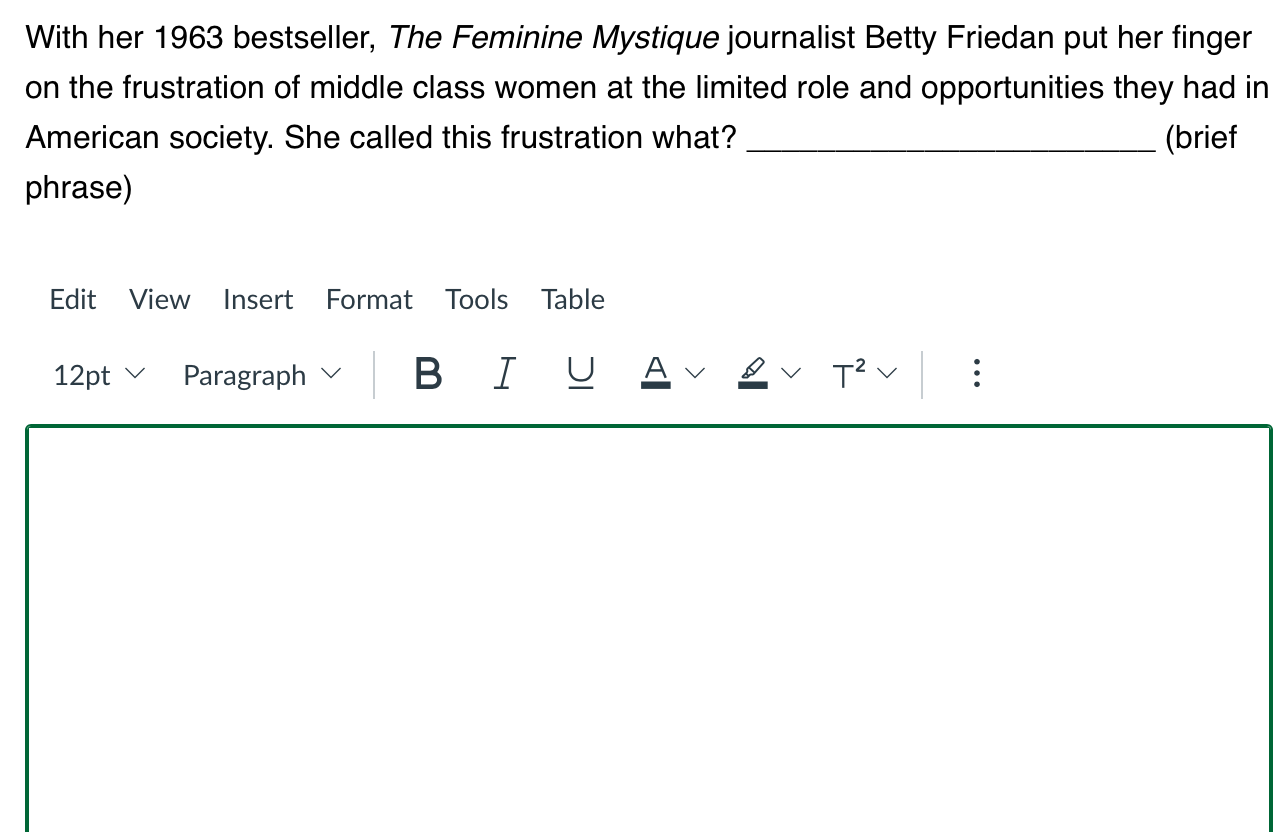Open the View menu

[x=159, y=299]
